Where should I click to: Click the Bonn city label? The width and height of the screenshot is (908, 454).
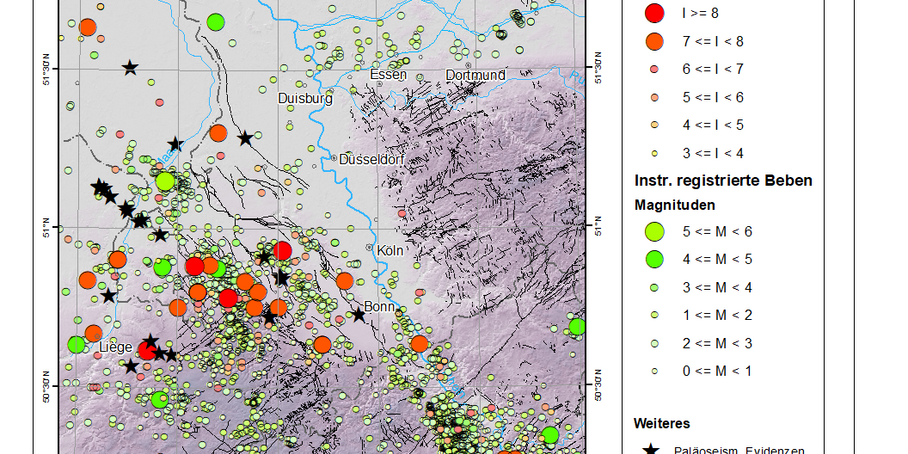(380, 307)
